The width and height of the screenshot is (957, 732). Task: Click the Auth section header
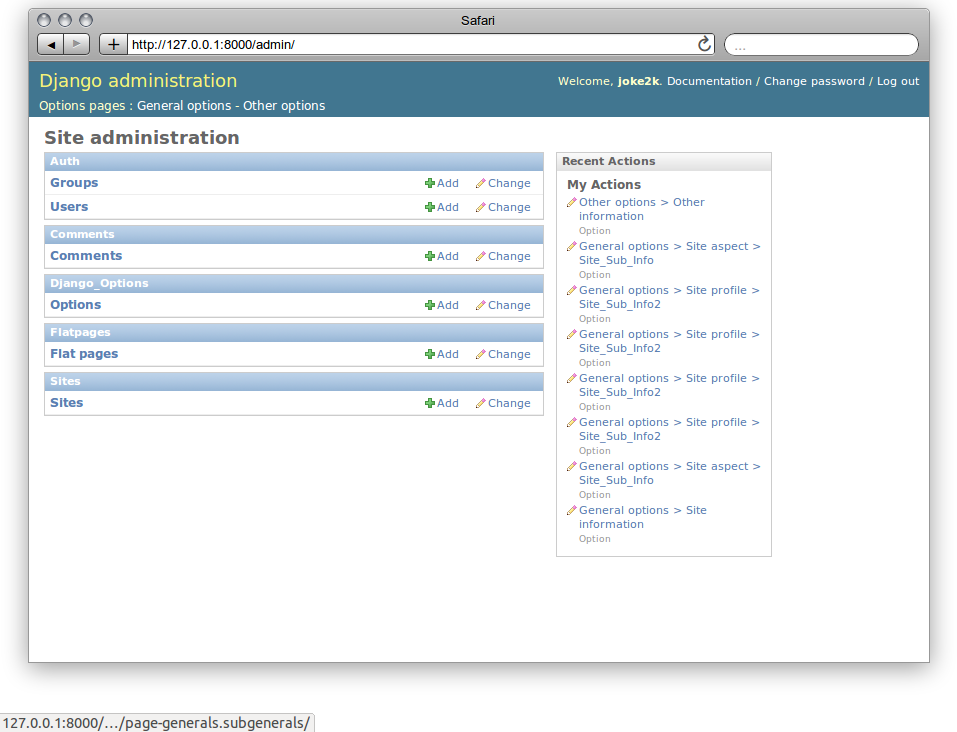(x=294, y=161)
